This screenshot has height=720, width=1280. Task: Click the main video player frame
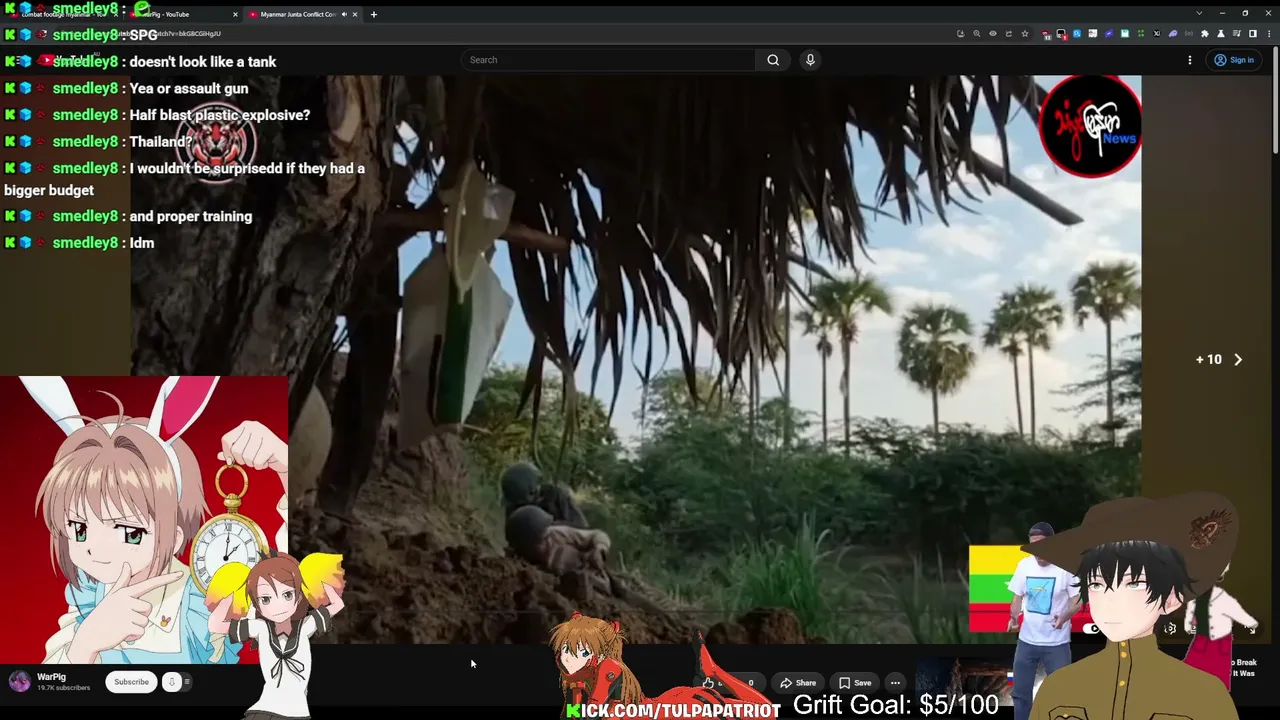point(636,360)
